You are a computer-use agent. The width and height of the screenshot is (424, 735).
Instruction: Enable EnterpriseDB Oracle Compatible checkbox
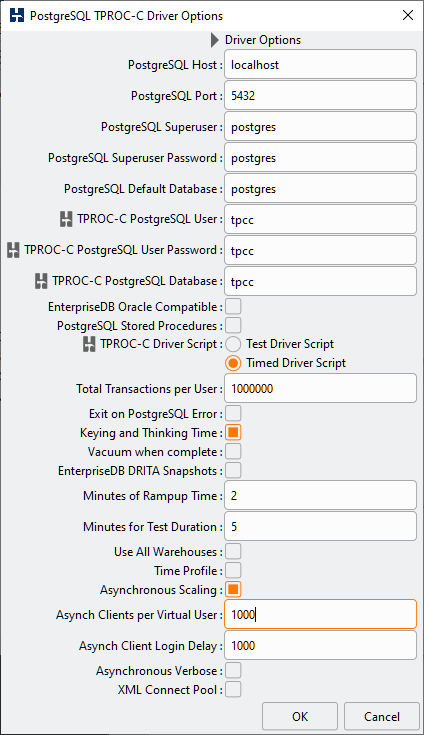[x=233, y=307]
